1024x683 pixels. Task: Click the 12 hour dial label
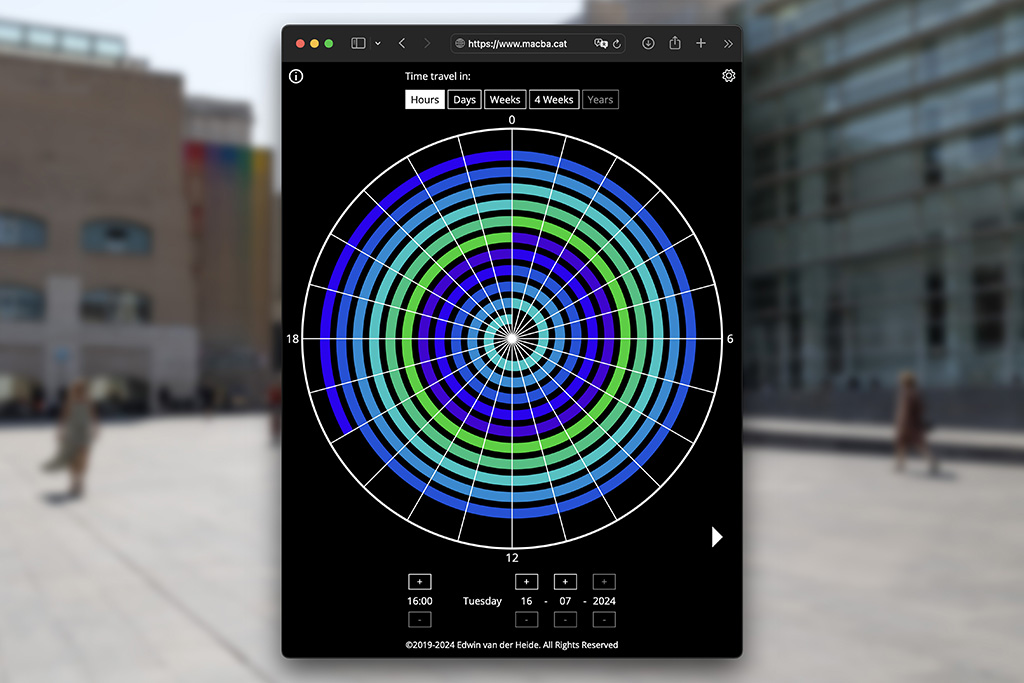pyautogui.click(x=512, y=558)
